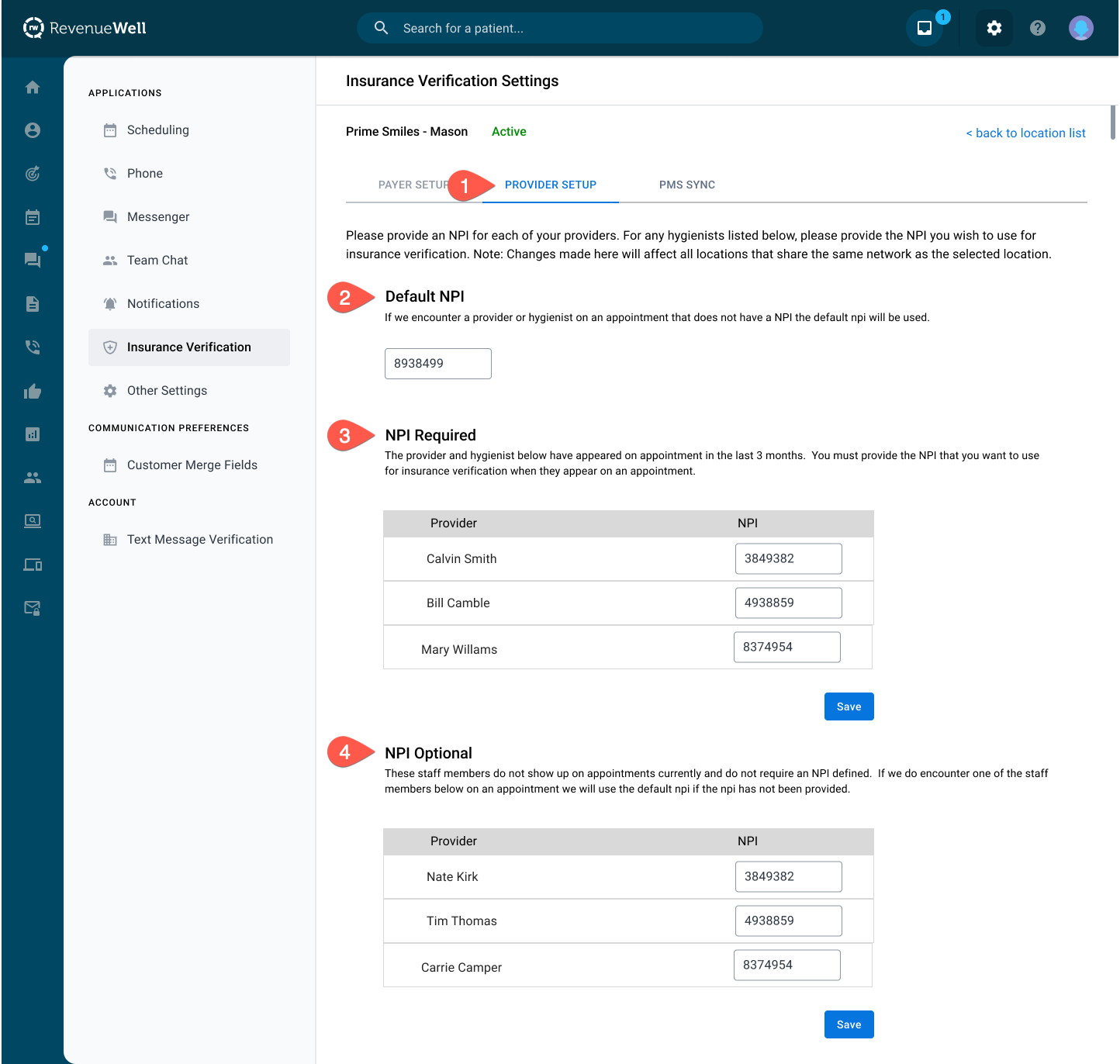Open the document forms sidebar icon
The image size is (1120, 1064).
33,304
